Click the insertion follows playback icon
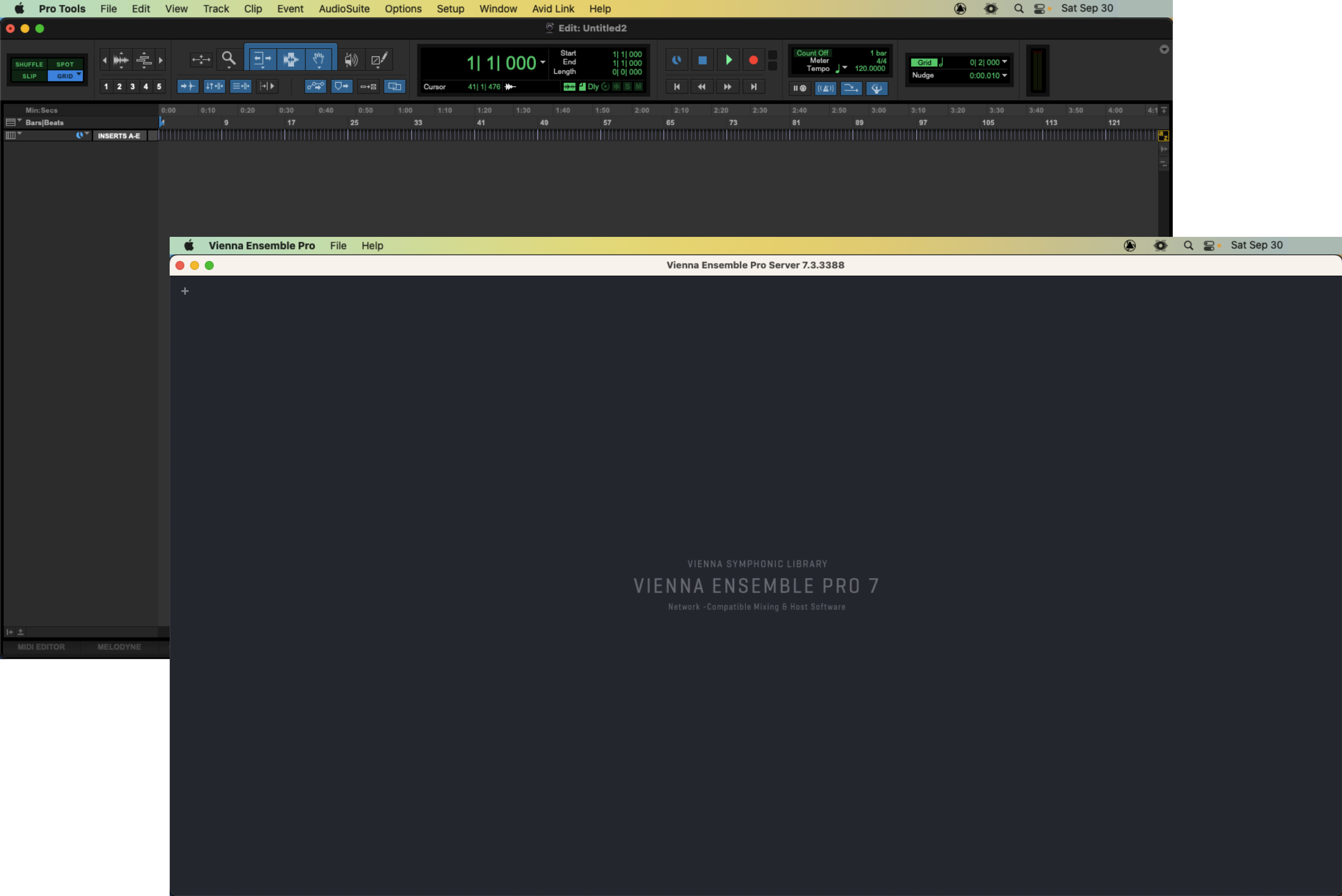This screenshot has width=1342, height=896. [x=267, y=86]
